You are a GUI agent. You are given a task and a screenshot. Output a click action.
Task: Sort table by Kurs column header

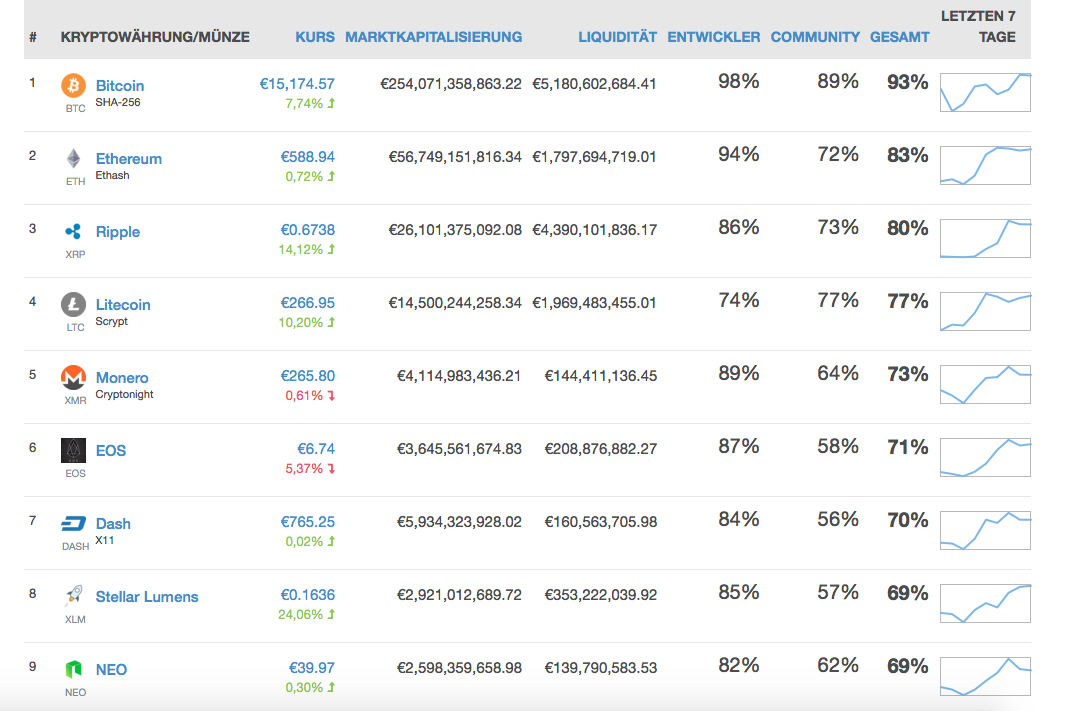(314, 37)
